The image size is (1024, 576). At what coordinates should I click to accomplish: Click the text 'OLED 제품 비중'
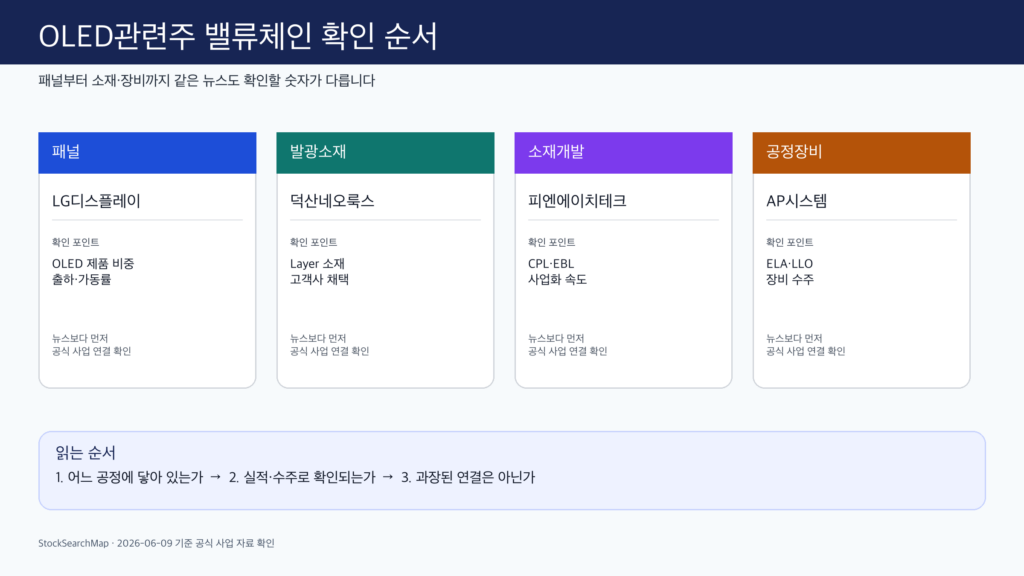pyautogui.click(x=93, y=264)
